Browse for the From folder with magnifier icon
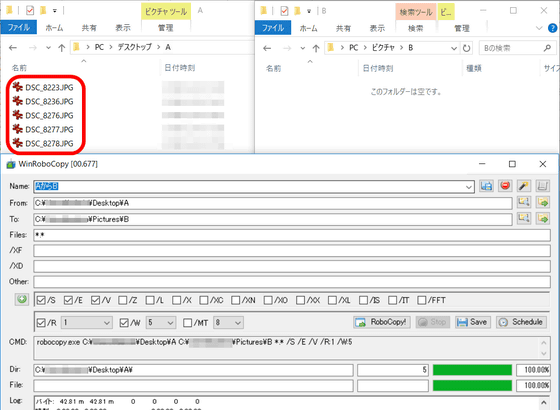This screenshot has height=410, width=560. [x=524, y=202]
